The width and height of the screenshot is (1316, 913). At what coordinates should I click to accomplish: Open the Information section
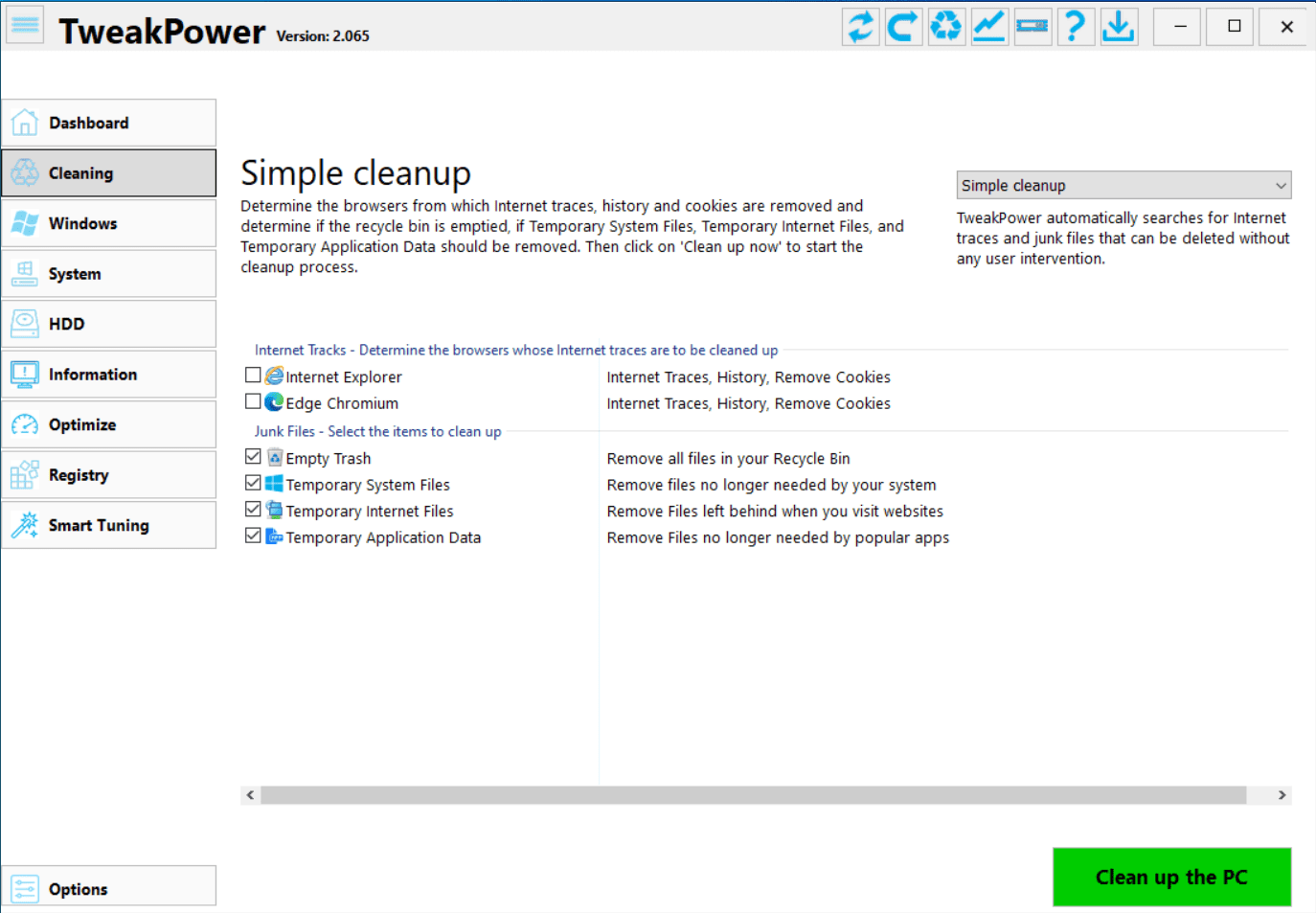[x=109, y=375]
